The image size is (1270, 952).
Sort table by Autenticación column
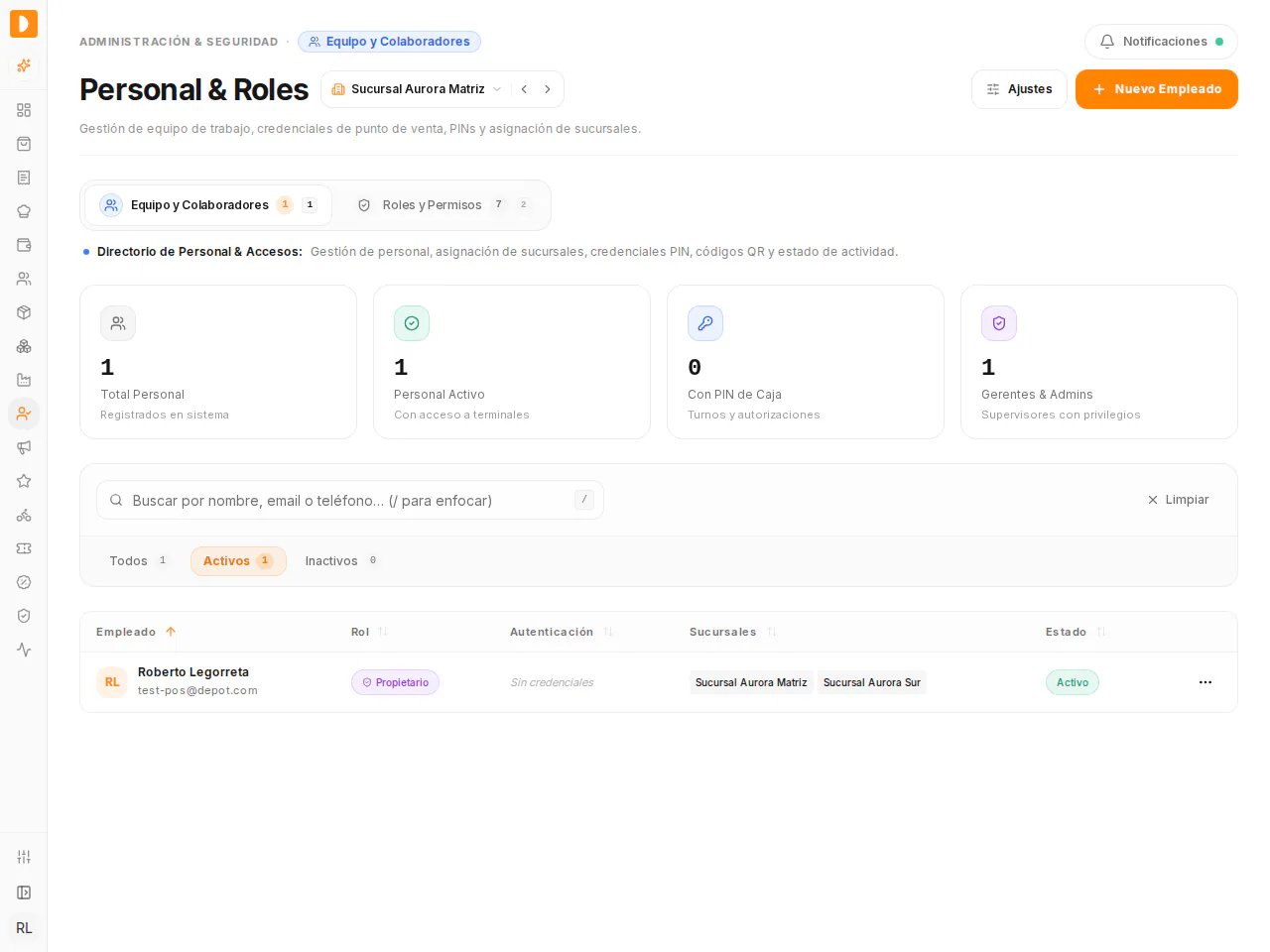coord(562,632)
